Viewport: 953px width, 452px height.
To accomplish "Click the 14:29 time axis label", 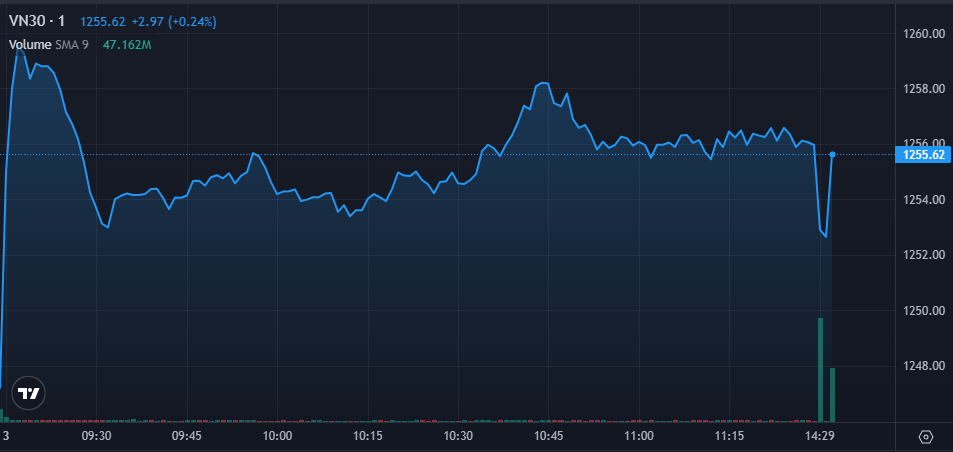I will point(819,436).
